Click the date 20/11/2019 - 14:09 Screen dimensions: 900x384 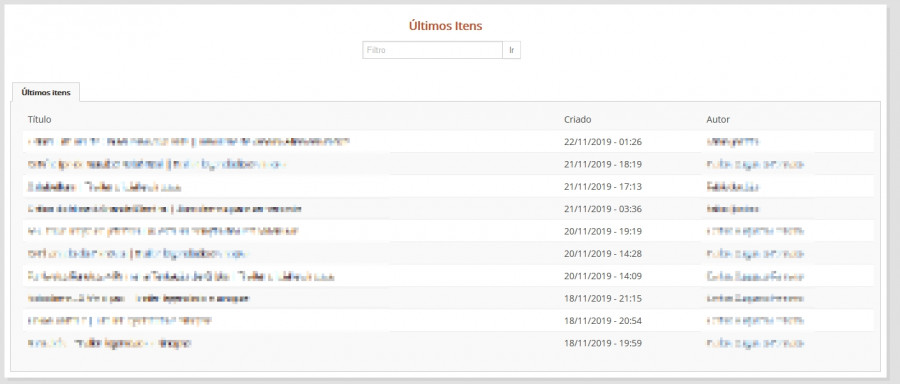603,276
